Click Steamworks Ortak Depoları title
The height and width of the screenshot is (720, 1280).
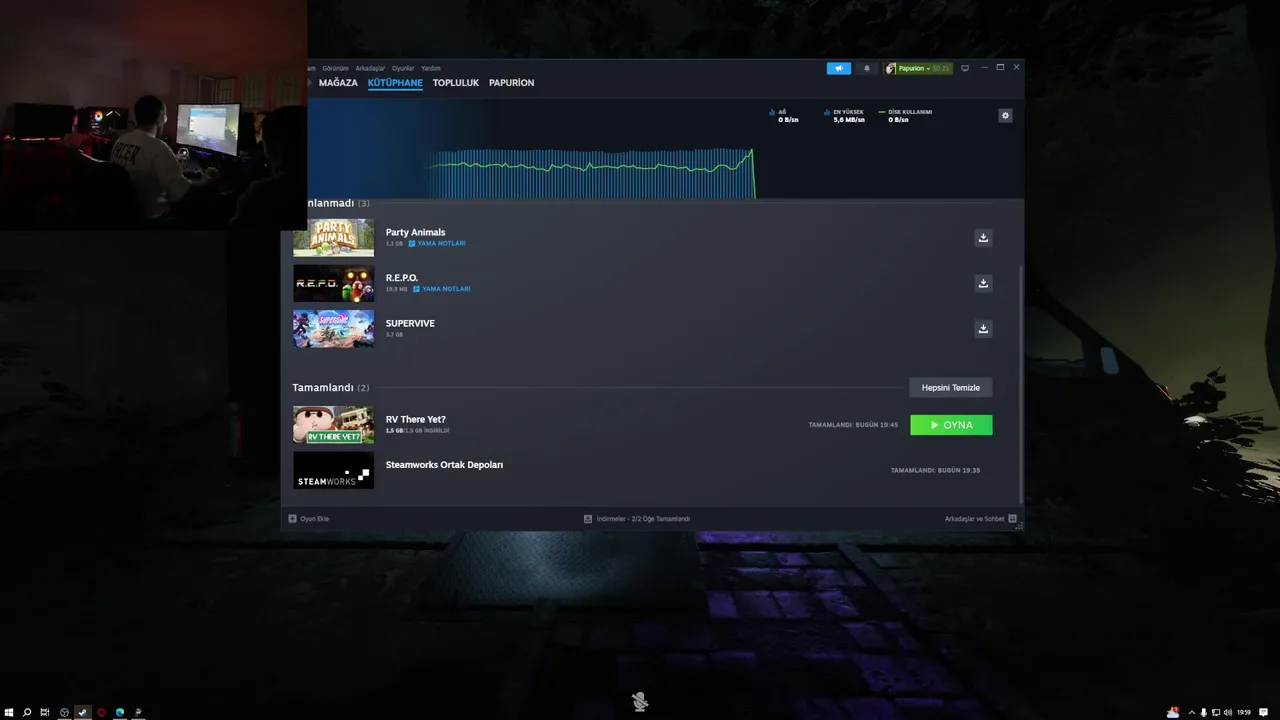[x=444, y=465]
